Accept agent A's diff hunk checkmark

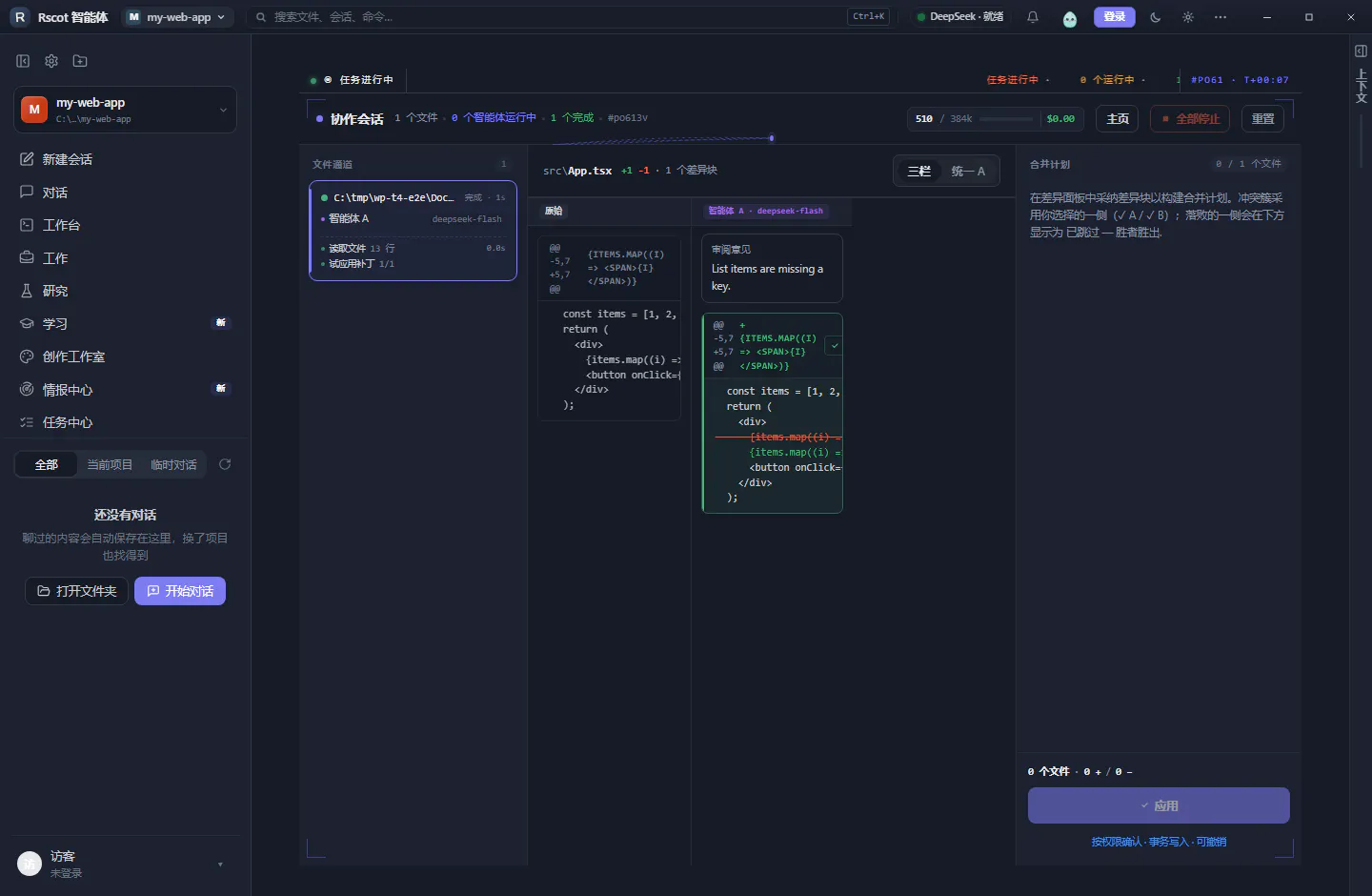(835, 346)
